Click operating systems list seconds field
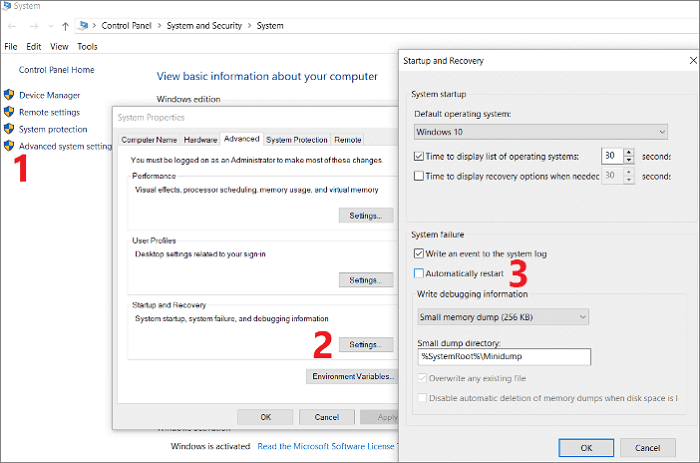This screenshot has width=700, height=463. click(612, 156)
